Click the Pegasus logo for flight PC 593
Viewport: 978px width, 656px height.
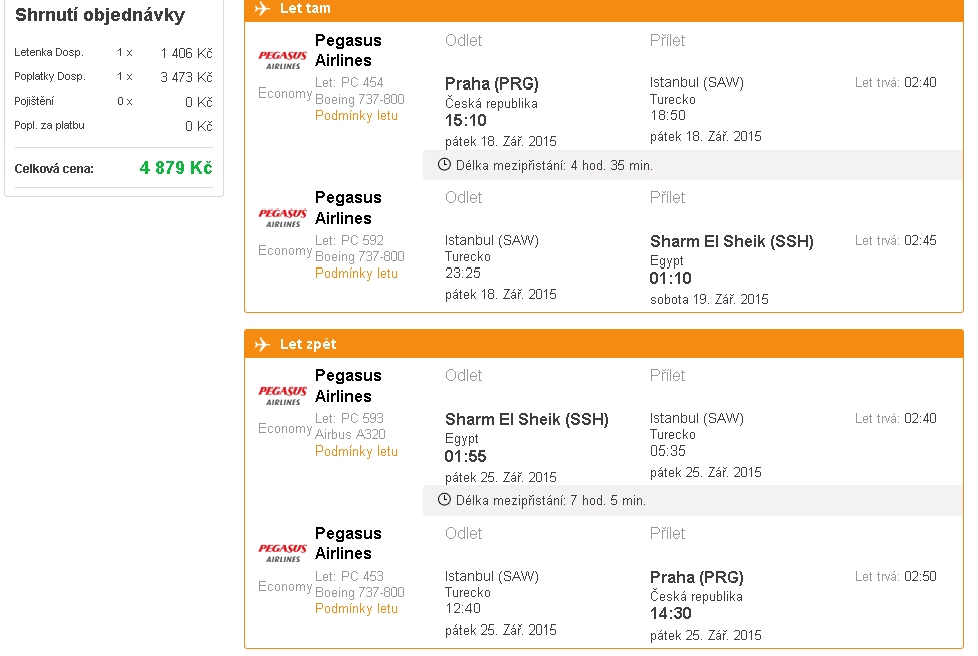[x=283, y=396]
